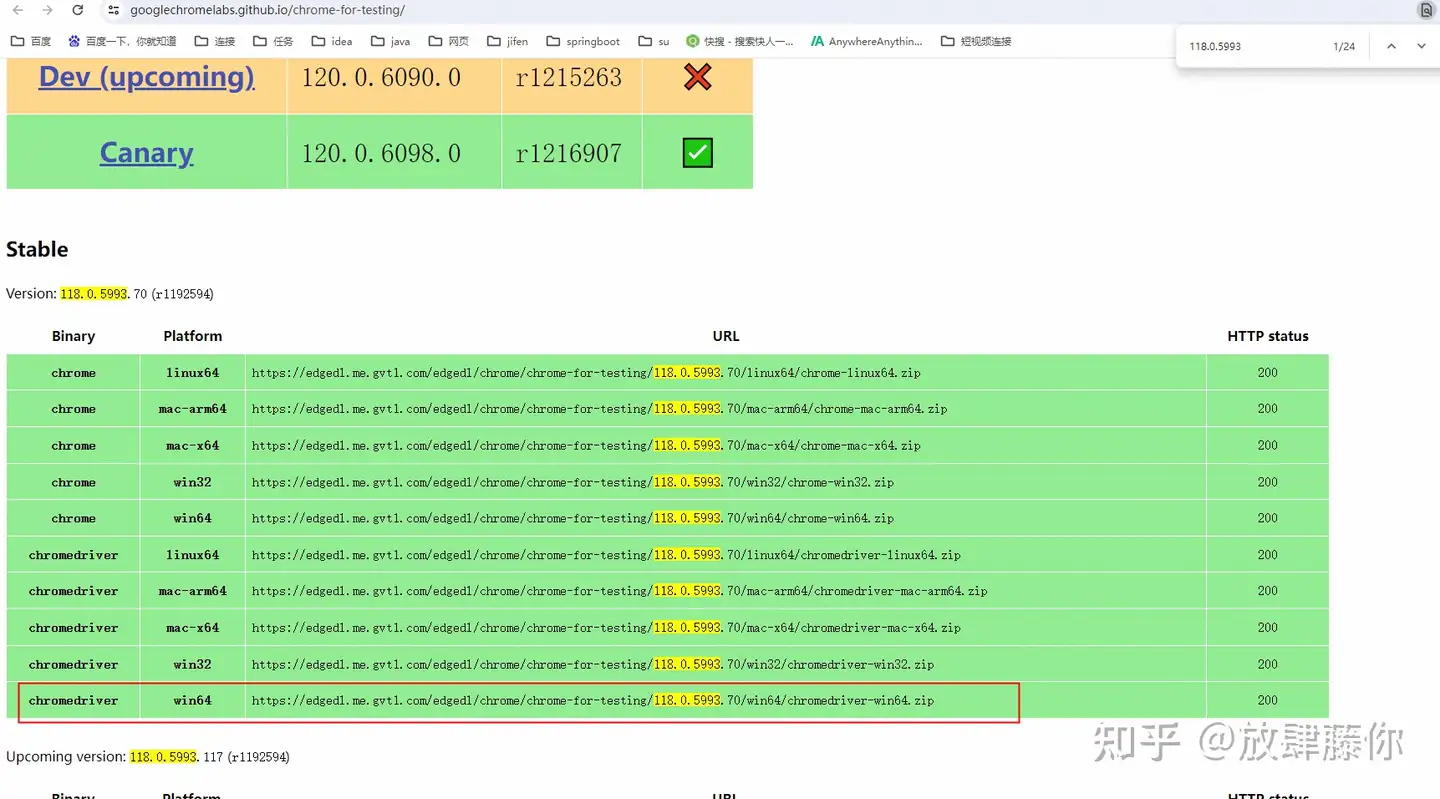Click HTTP status 200 for chrome linux64
This screenshot has width=1440, height=799.
(1268, 373)
